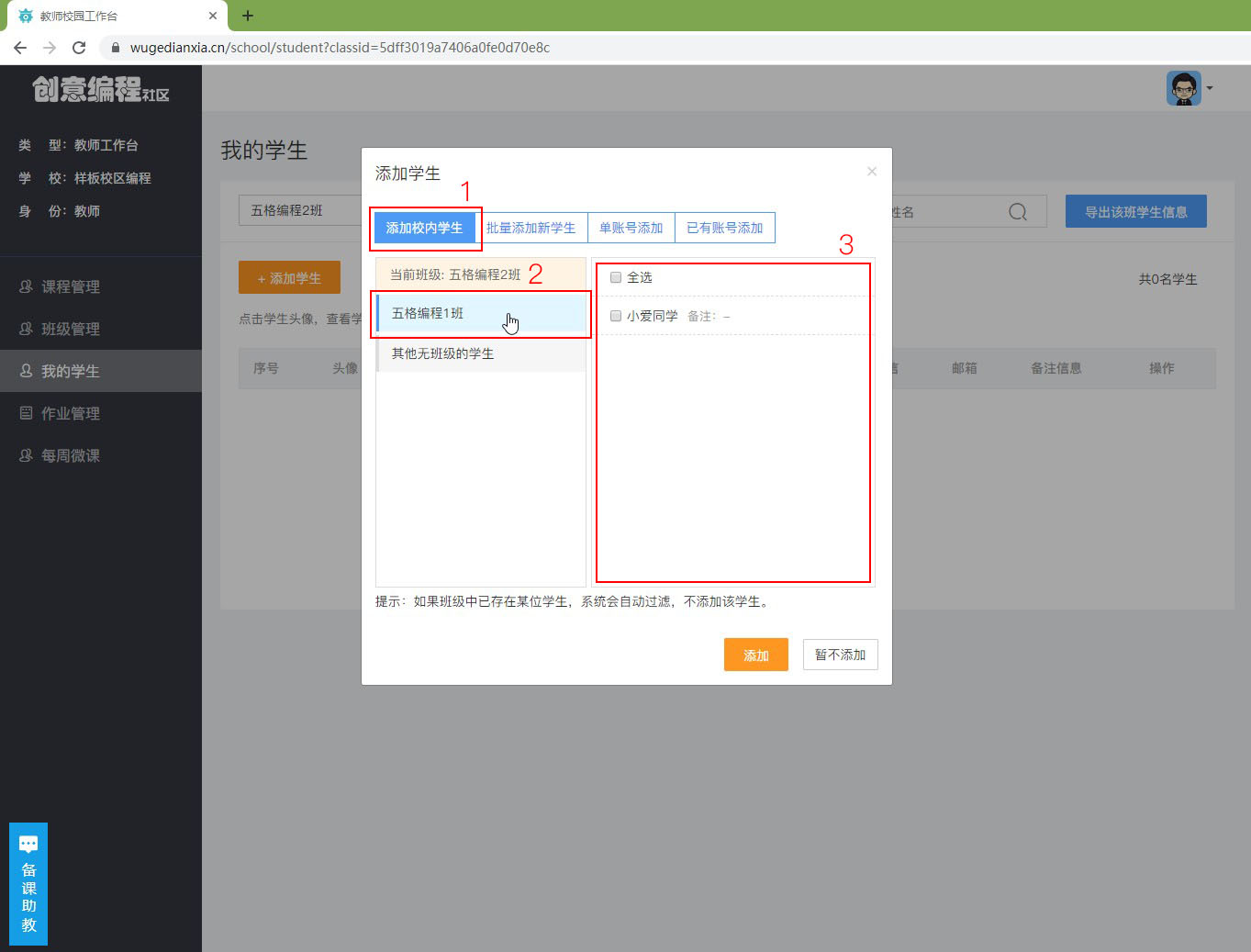Open a new browser tab
Image resolution: width=1251 pixels, height=952 pixels.
tap(248, 16)
